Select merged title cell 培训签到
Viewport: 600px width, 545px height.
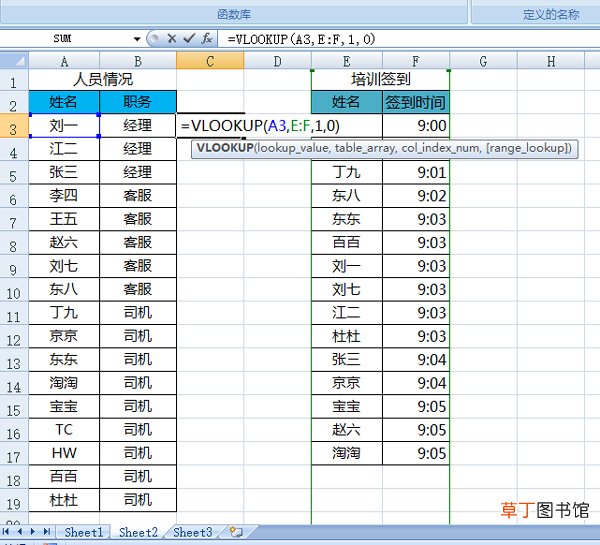coord(381,80)
